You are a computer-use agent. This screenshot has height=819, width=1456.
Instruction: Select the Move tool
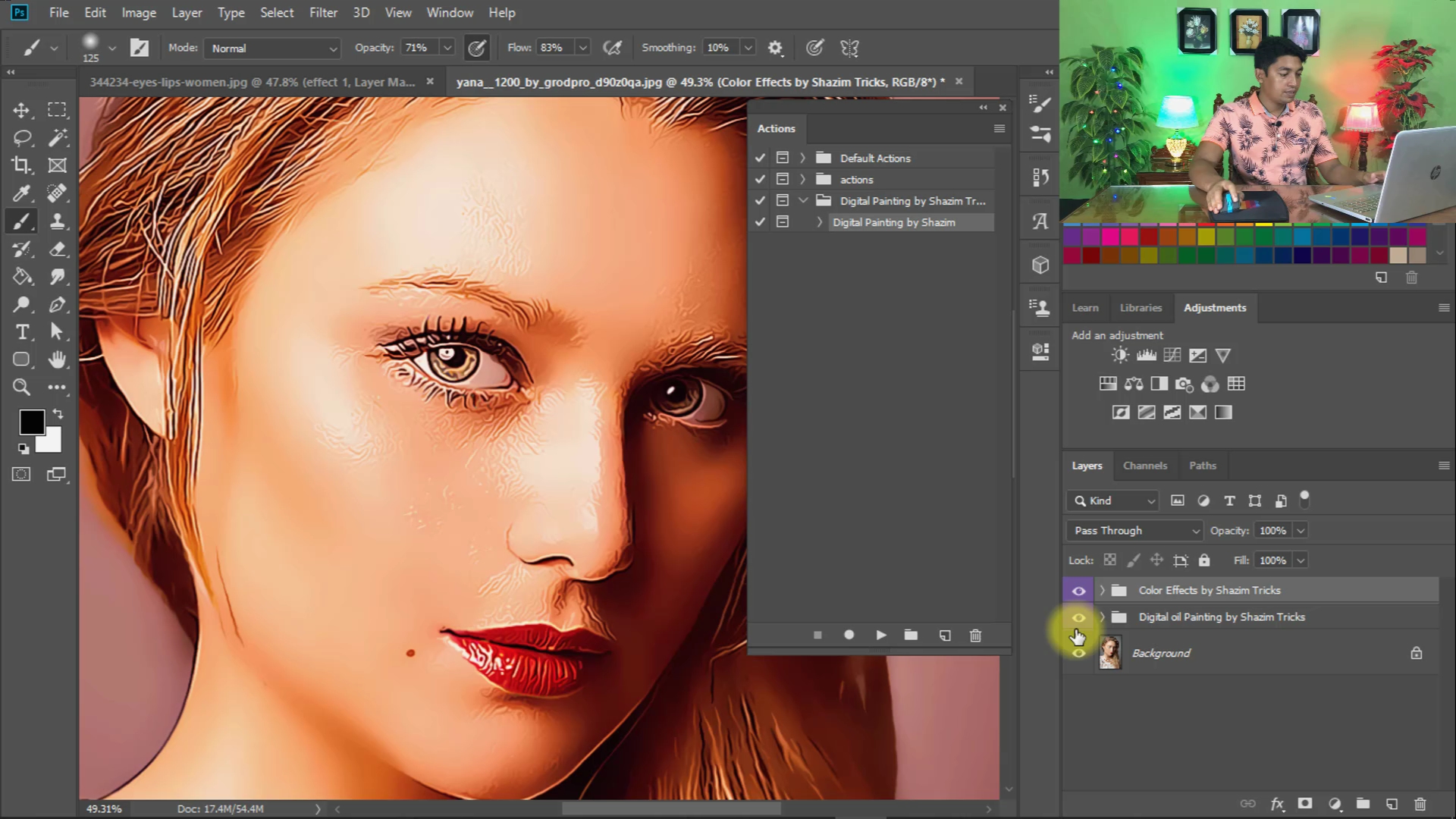click(22, 110)
